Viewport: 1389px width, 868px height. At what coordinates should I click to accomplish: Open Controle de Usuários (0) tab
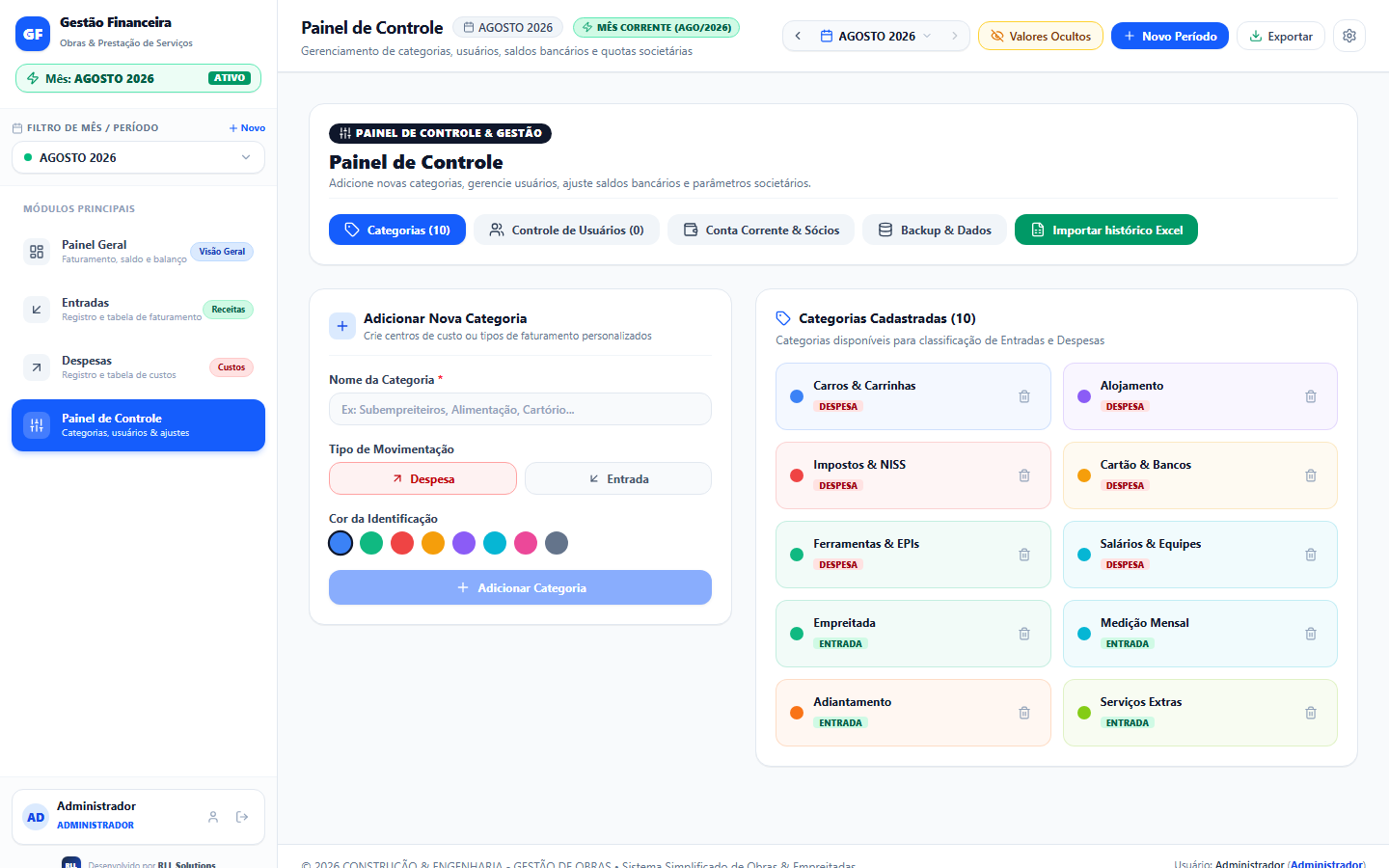[566, 230]
